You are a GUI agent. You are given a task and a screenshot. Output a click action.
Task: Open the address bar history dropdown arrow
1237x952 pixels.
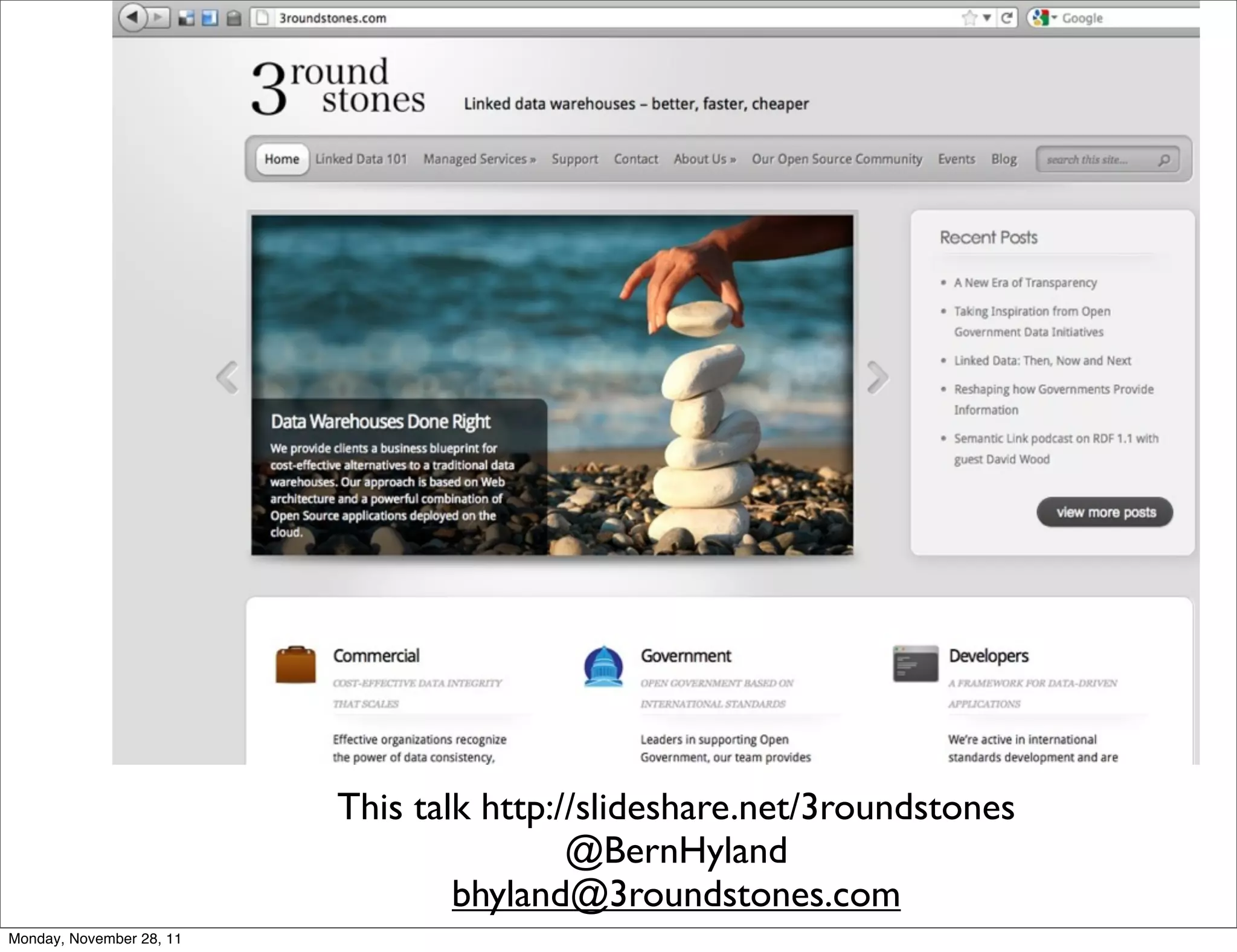986,18
